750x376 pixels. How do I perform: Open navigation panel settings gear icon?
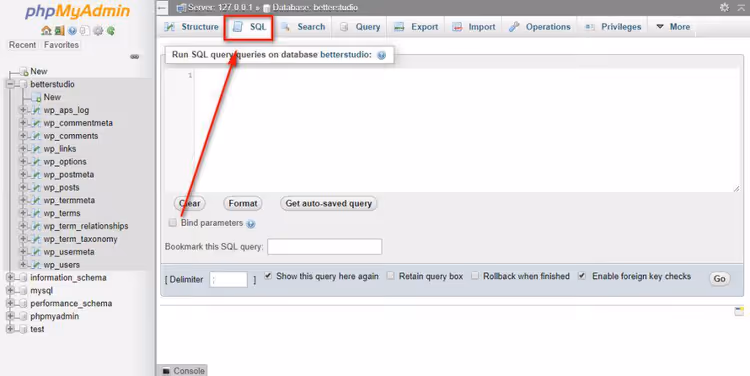coord(98,31)
